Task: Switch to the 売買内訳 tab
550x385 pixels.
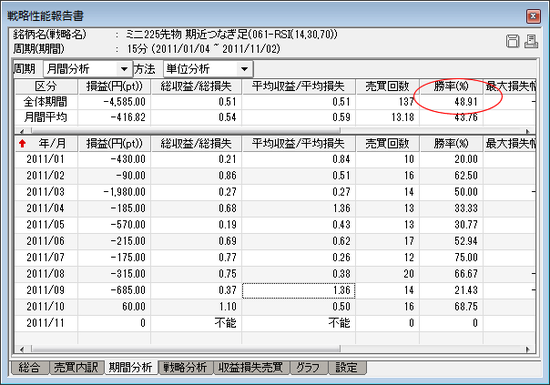Action: [x=77, y=367]
